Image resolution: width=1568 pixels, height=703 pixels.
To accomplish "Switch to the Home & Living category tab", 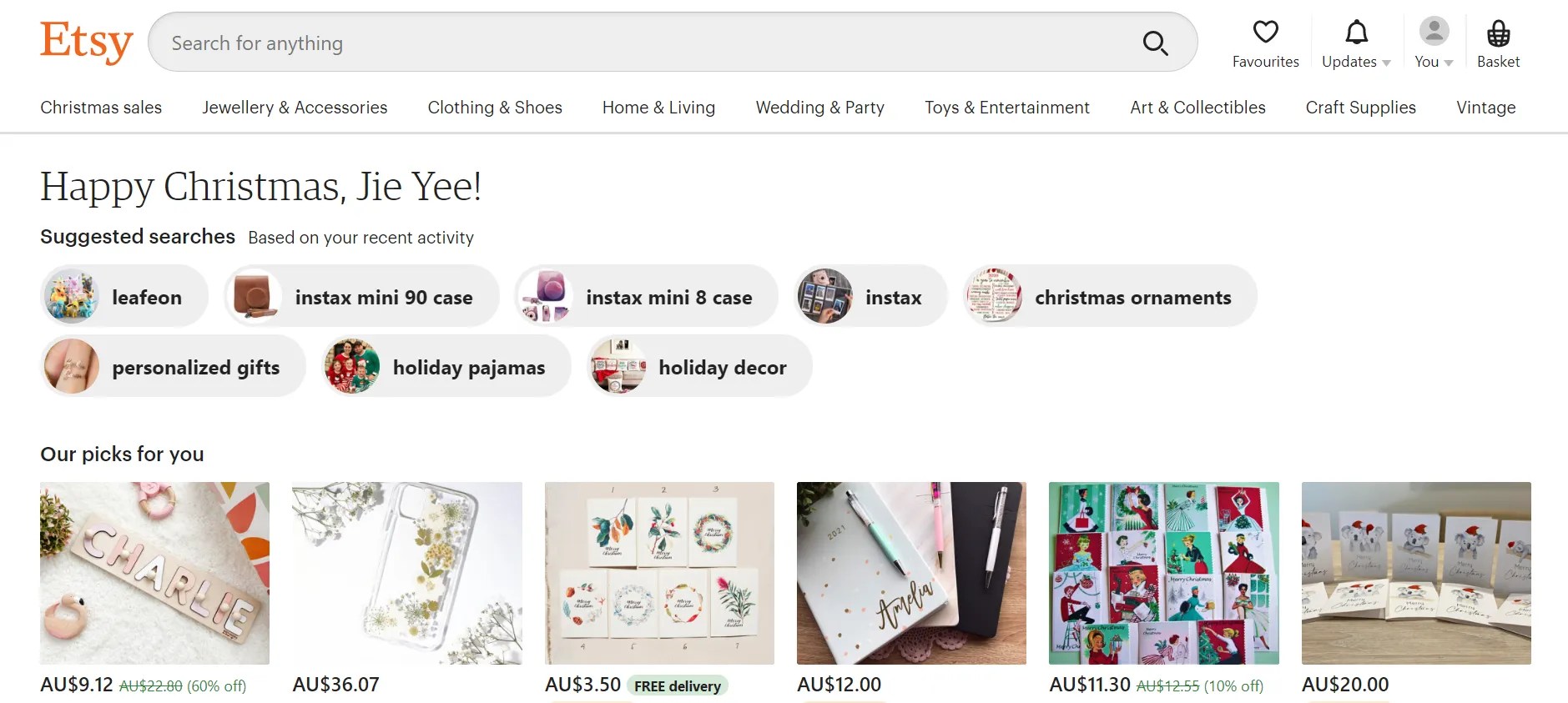I will (658, 107).
